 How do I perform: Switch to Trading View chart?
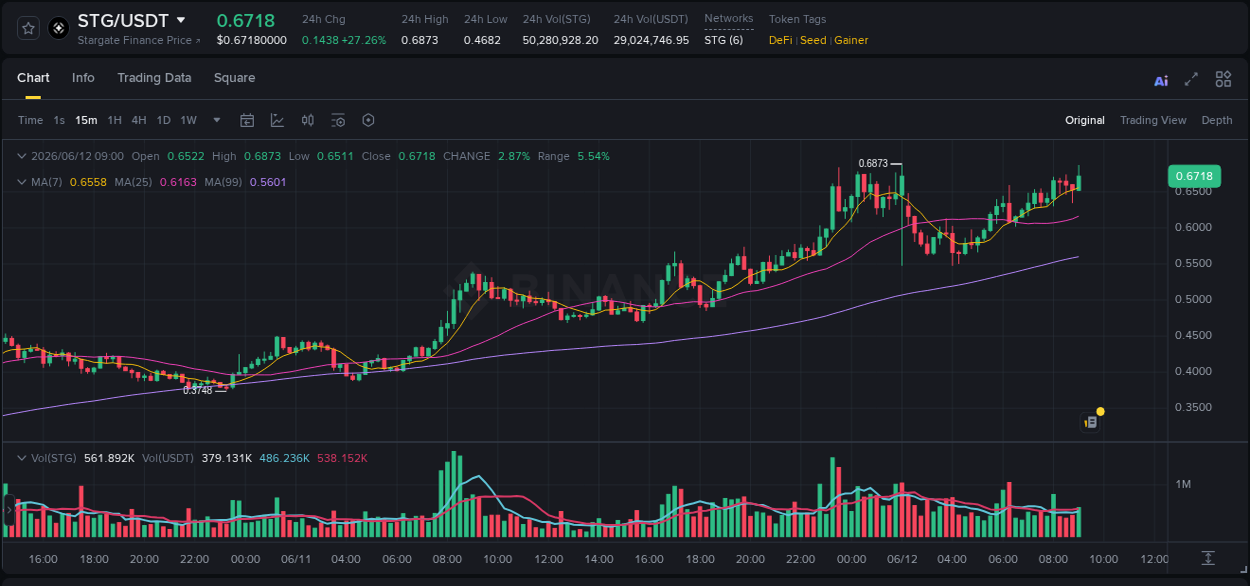(1153, 120)
